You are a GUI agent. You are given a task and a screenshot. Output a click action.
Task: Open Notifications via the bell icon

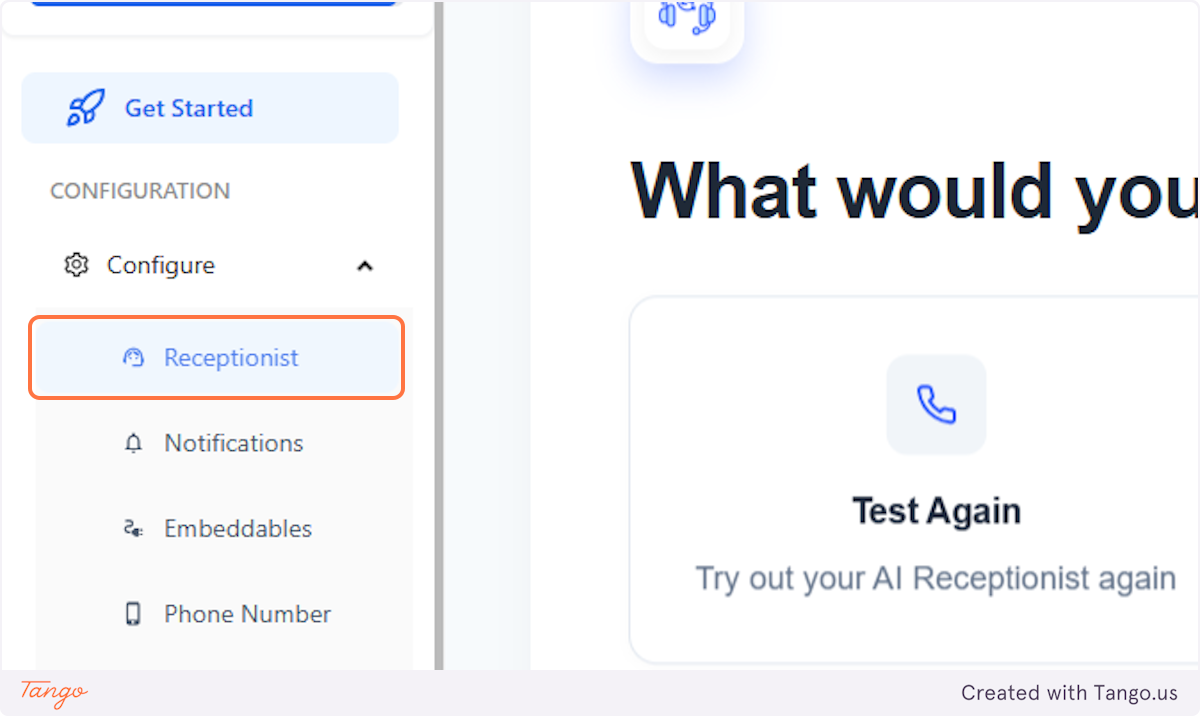pos(134,443)
